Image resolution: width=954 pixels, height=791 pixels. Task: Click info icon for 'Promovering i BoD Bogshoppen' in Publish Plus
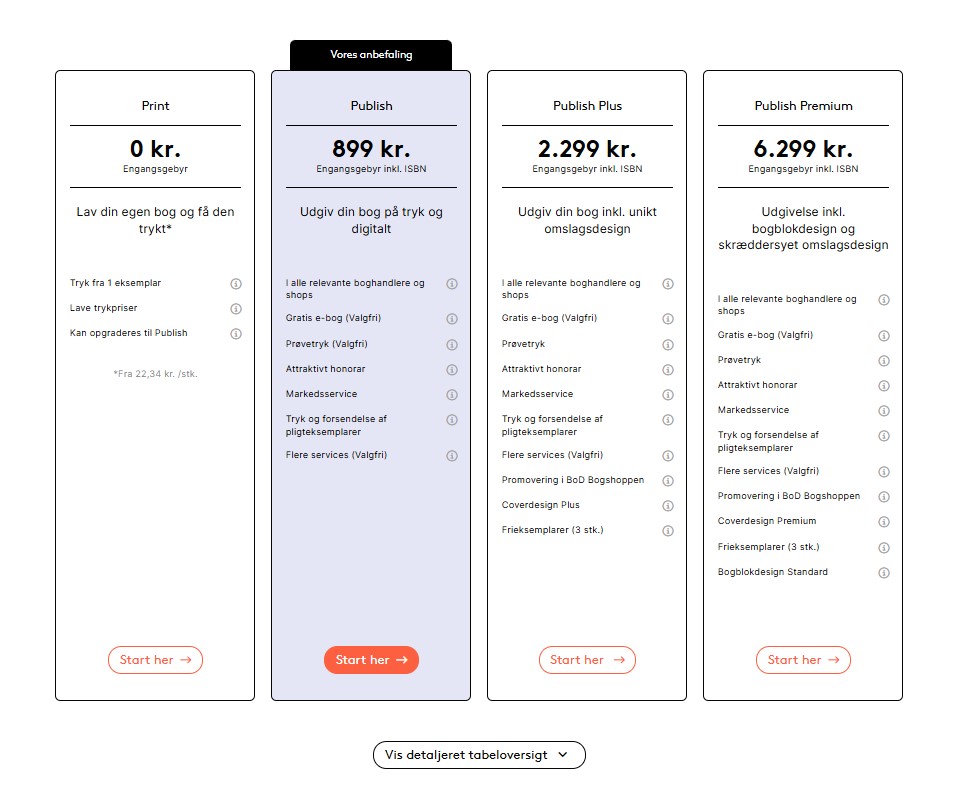pos(668,481)
